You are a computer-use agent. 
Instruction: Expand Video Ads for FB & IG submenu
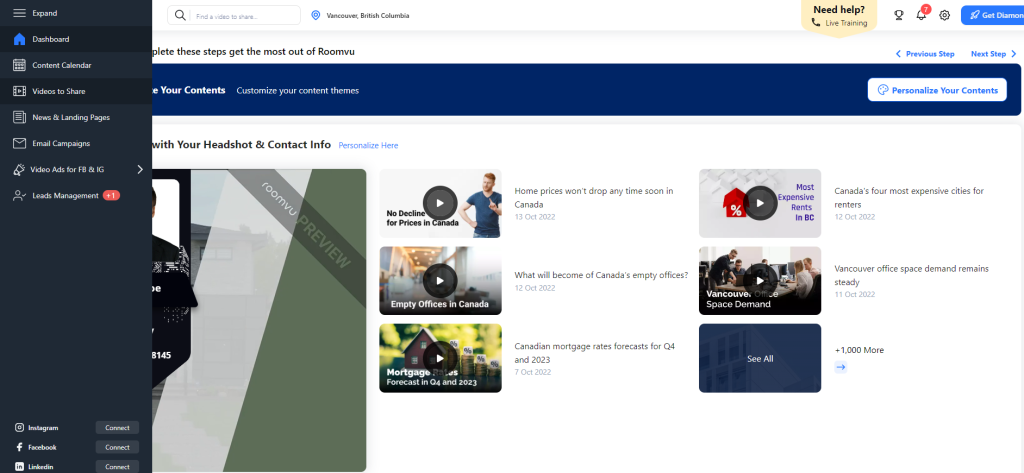140,169
